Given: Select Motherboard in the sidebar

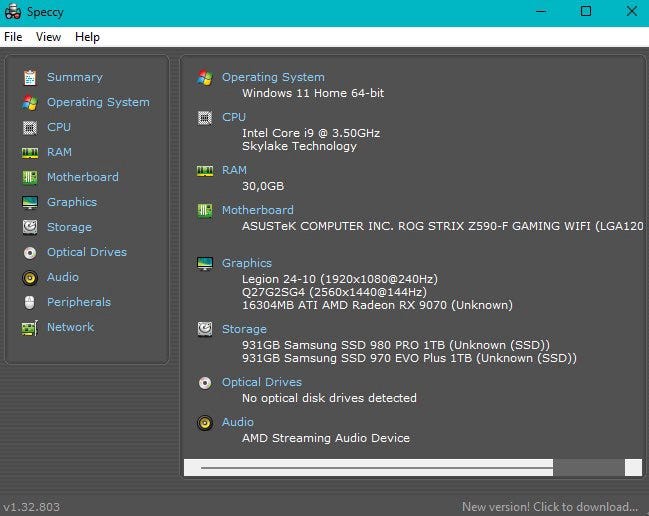Looking at the screenshot, I should pos(83,177).
